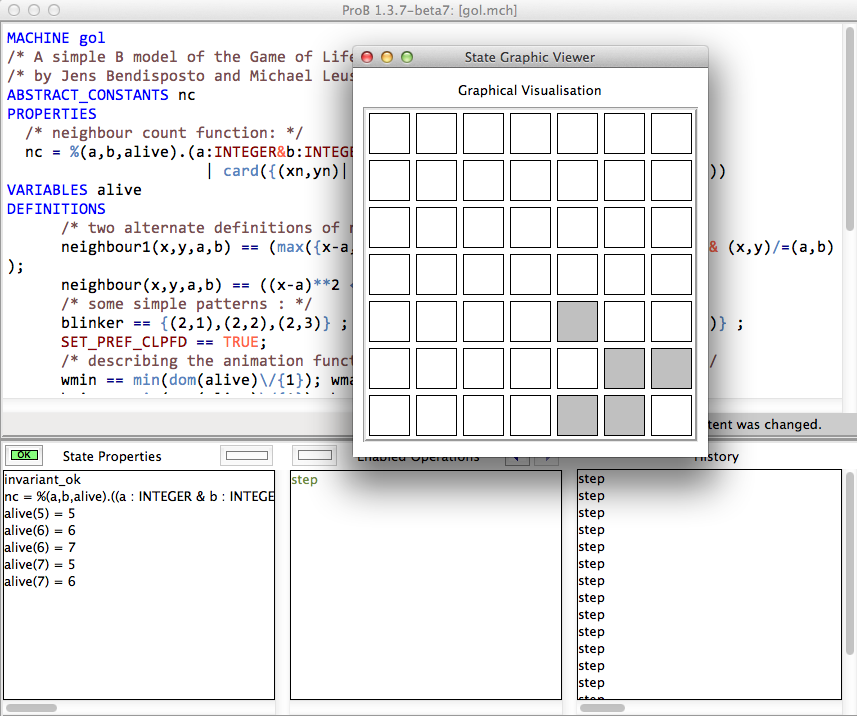Screen dimensions: 857x716
Task: Zoom the State Graphic Viewer with the green button
Action: coord(407,58)
